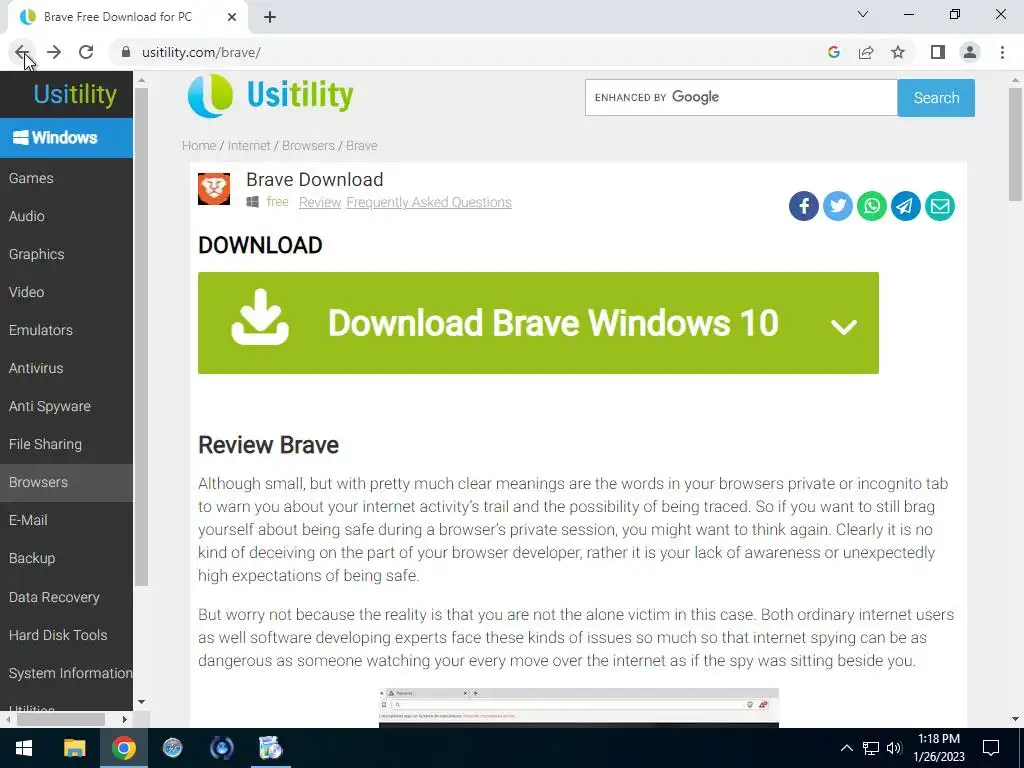Screen dimensions: 1024x768
Task: Reload the page with the refresh icon
Action: 86,52
